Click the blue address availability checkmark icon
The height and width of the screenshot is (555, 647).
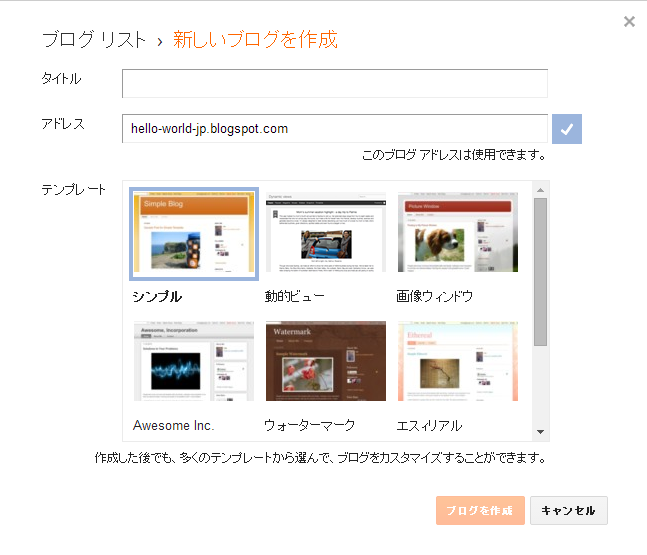567,129
